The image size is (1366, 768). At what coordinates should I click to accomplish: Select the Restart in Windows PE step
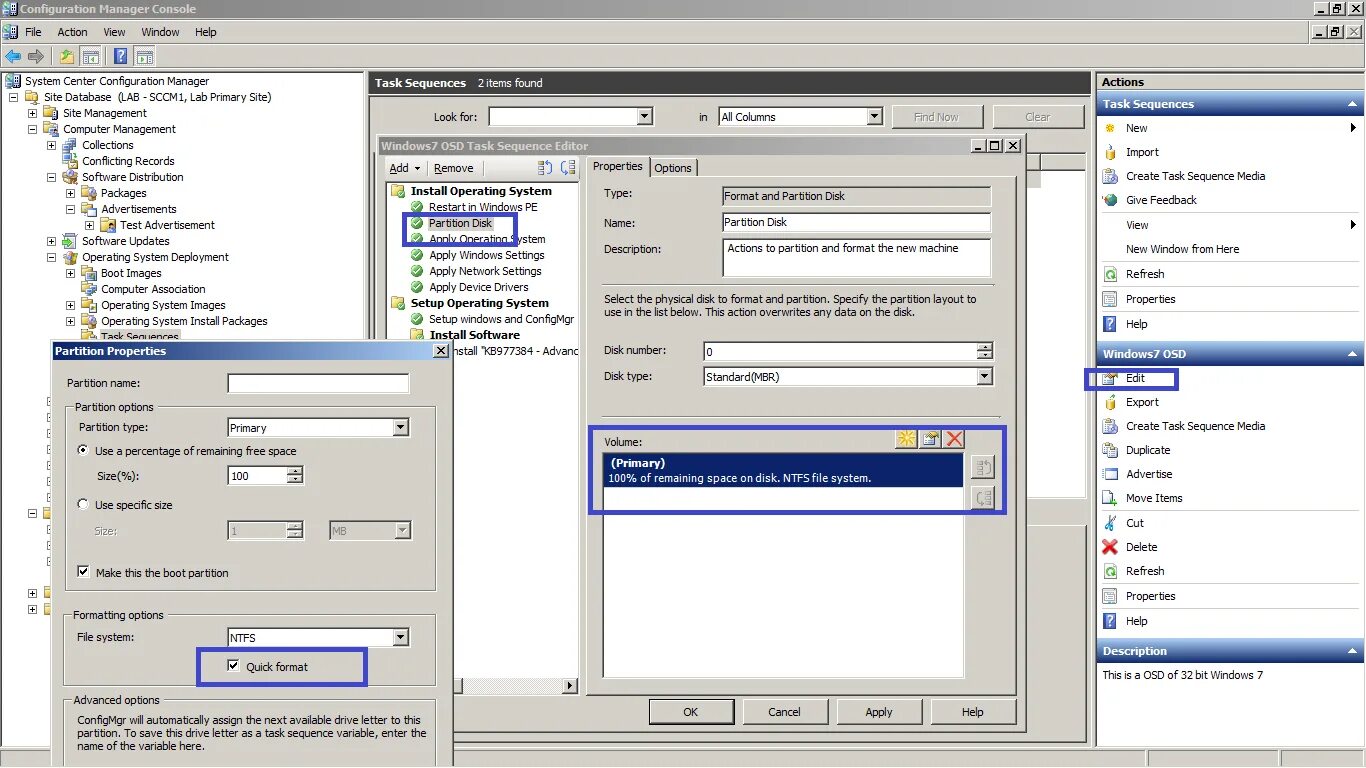pos(483,207)
